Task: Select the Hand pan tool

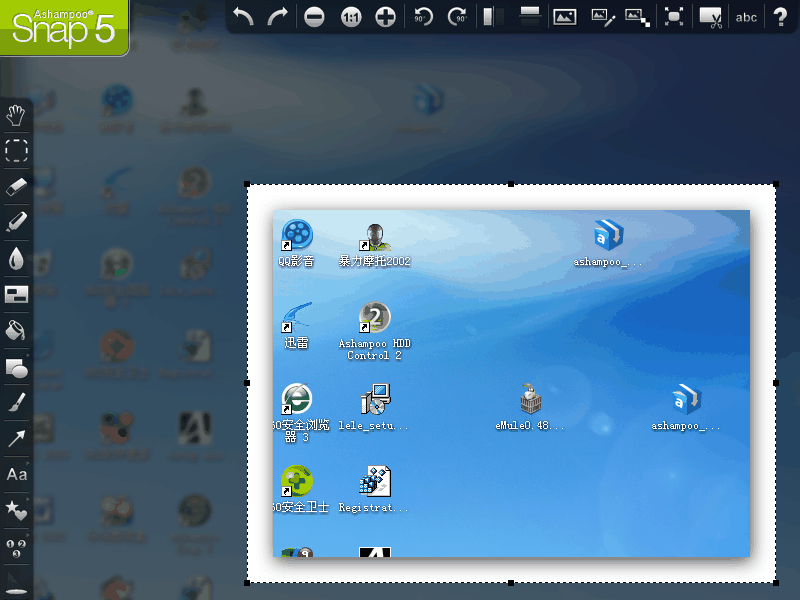Action: [16, 115]
